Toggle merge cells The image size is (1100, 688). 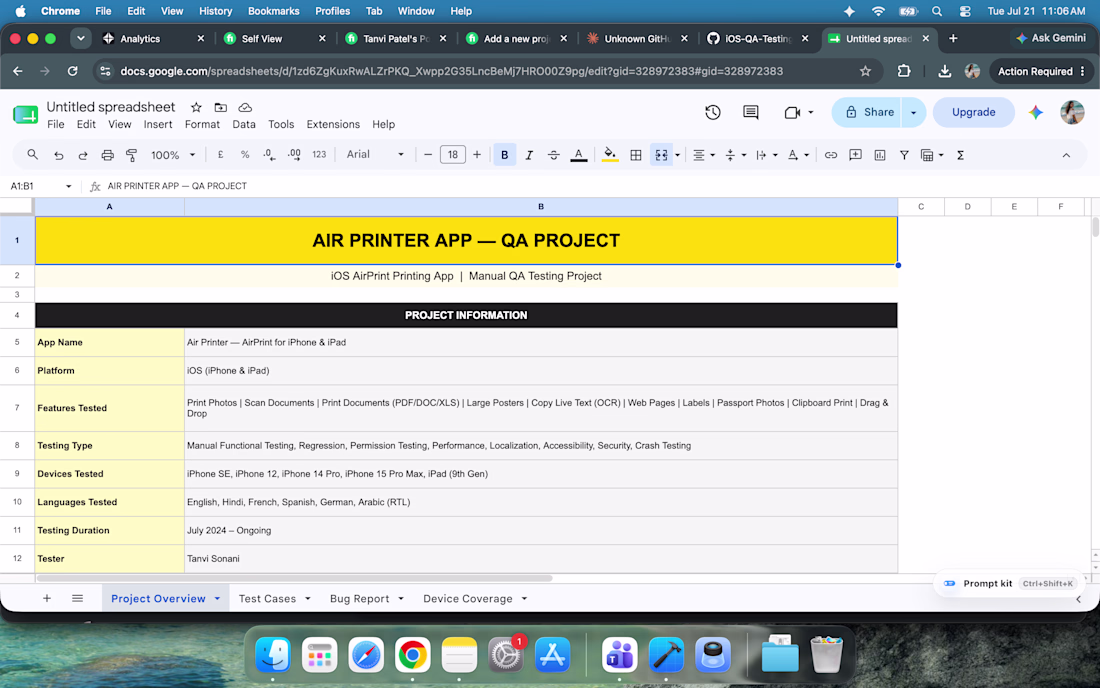661,155
